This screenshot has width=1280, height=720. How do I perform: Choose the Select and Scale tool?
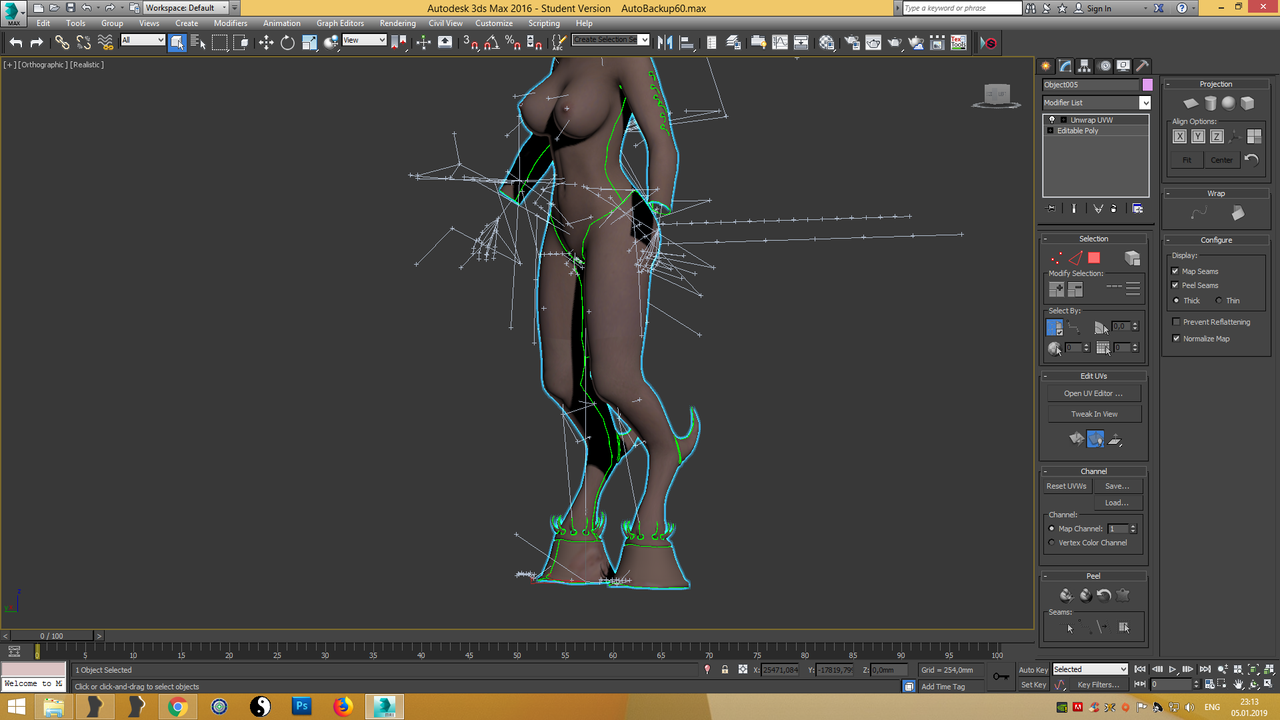[x=309, y=42]
